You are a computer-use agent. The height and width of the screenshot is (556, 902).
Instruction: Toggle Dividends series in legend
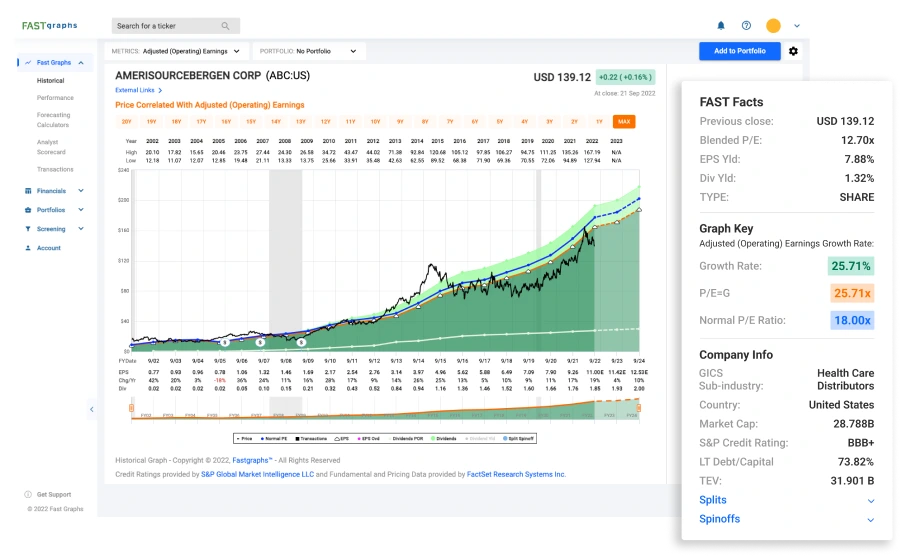click(444, 439)
